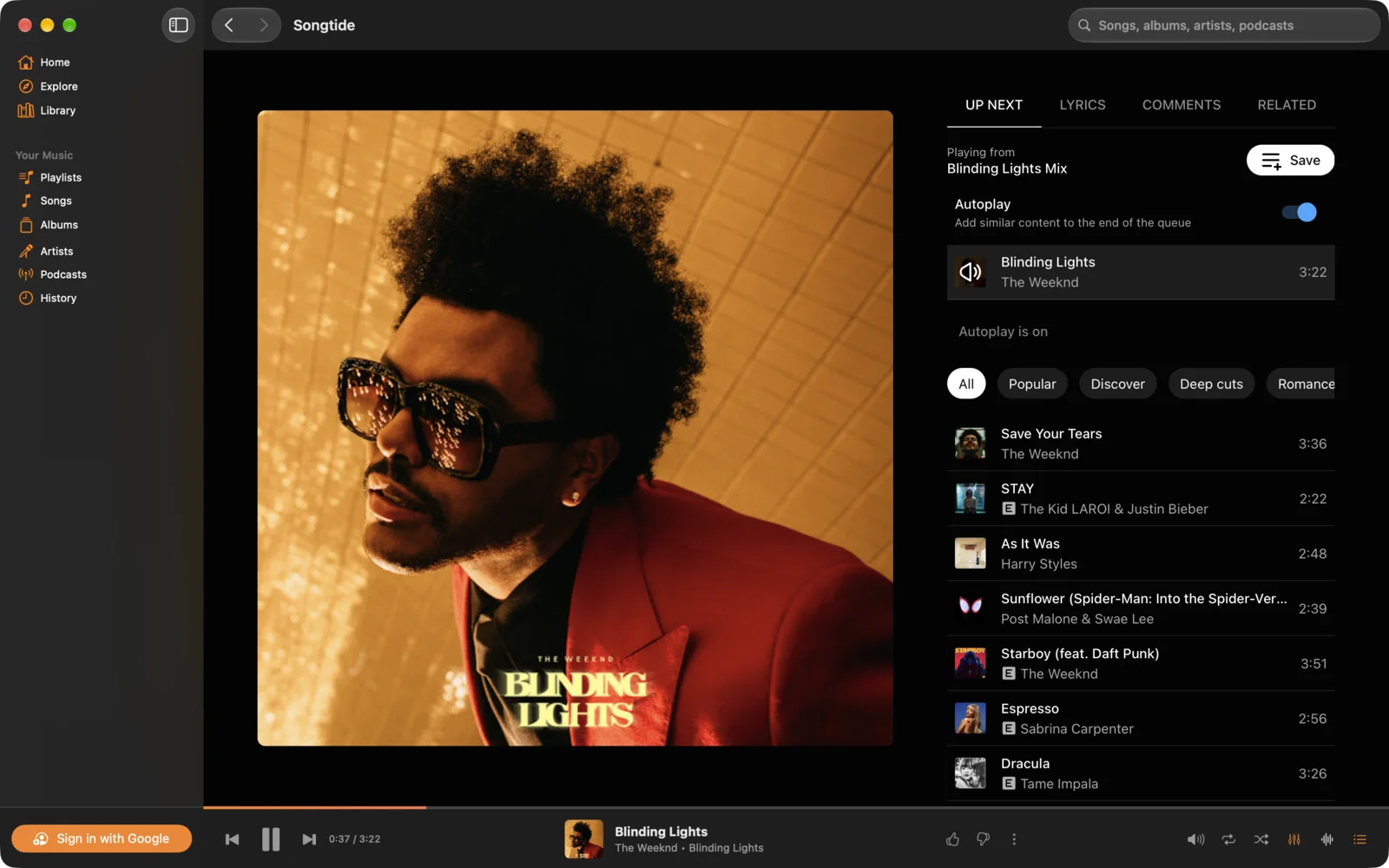The image size is (1389, 868).
Task: Open Home in the sidebar
Action: click(55, 62)
